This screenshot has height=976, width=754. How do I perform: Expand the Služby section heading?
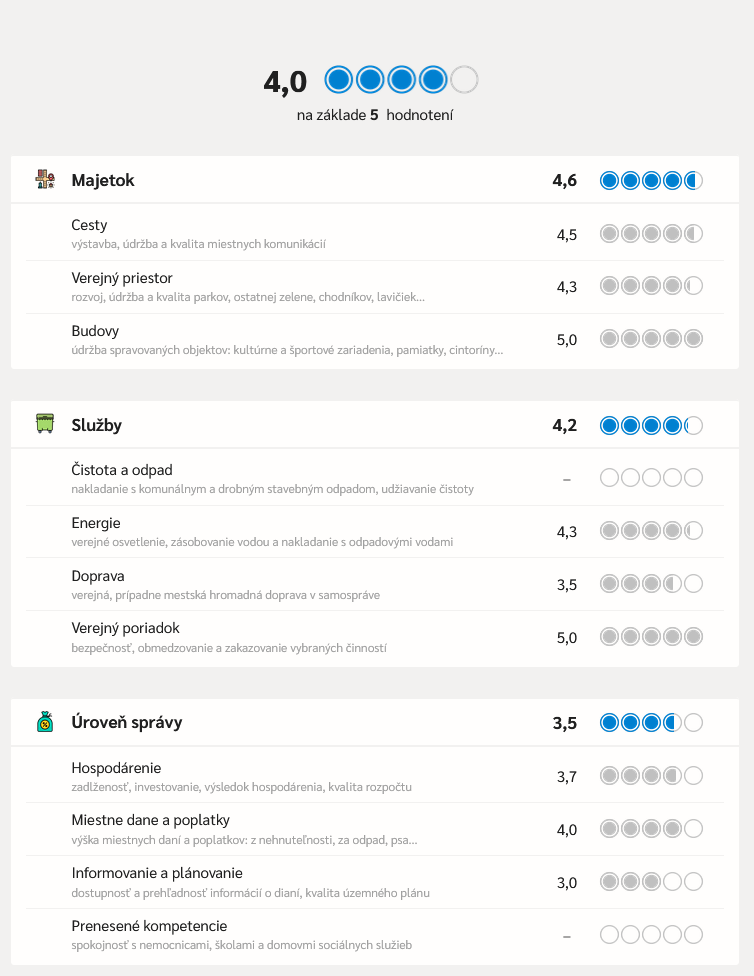click(97, 425)
